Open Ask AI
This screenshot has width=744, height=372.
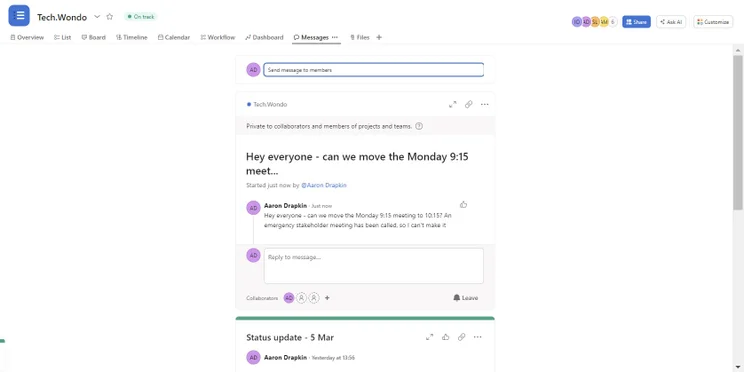point(671,22)
